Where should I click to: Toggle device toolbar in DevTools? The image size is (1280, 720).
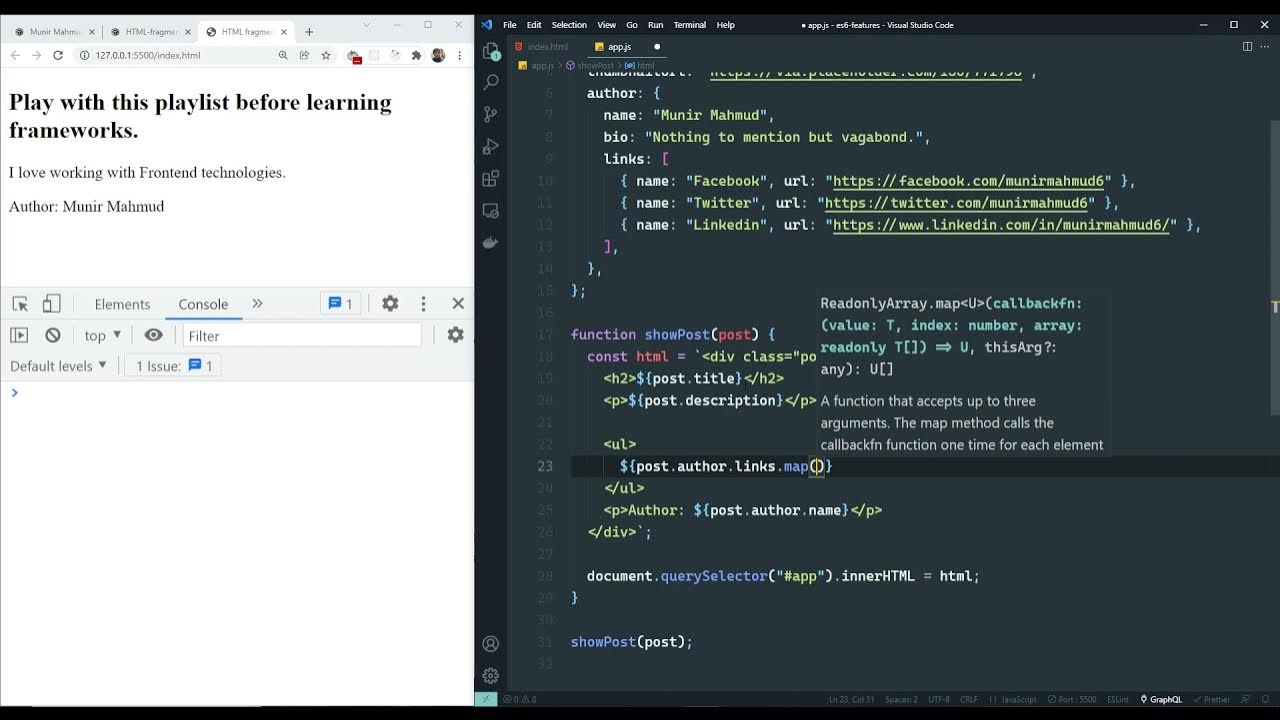pos(52,303)
